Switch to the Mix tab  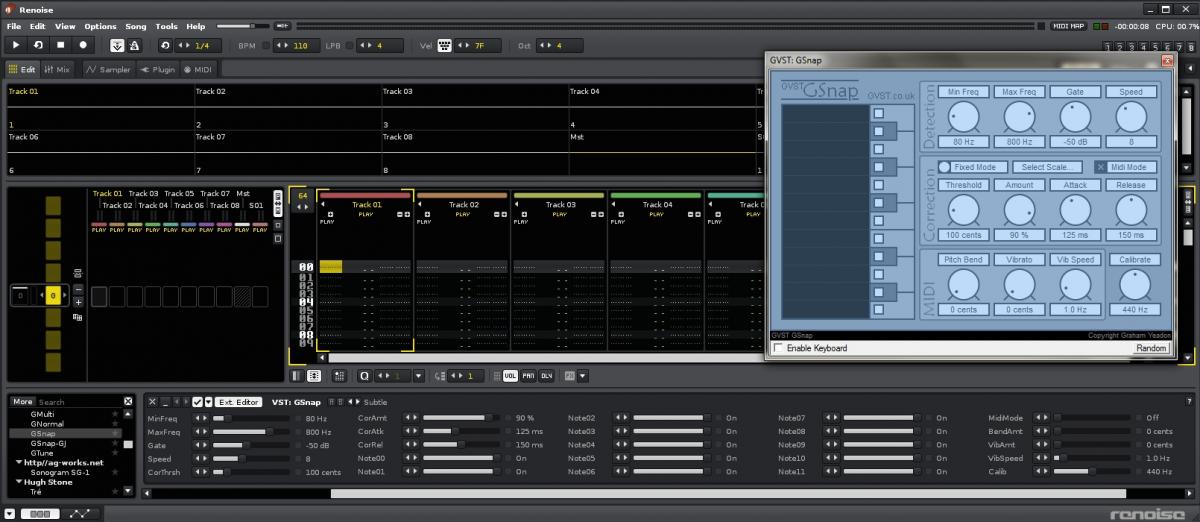click(56, 69)
